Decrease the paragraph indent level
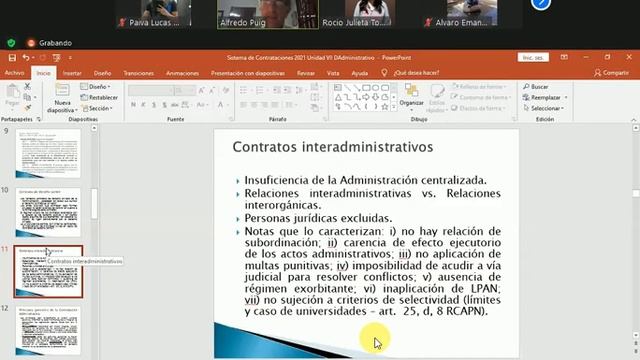The image size is (640, 360). [x=277, y=91]
